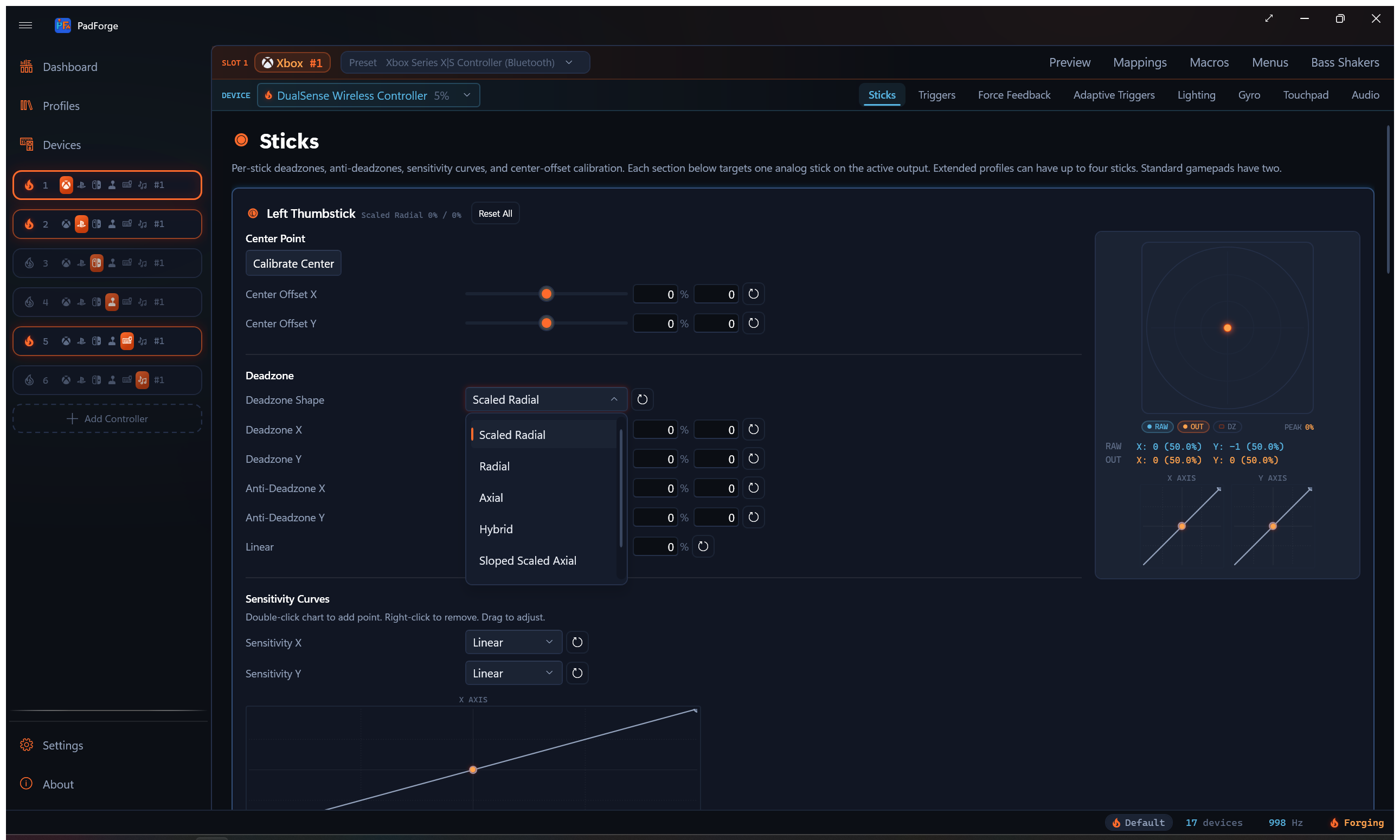Reset the Linear percentage value
Viewport: 1400px width, 840px height.
(x=703, y=547)
